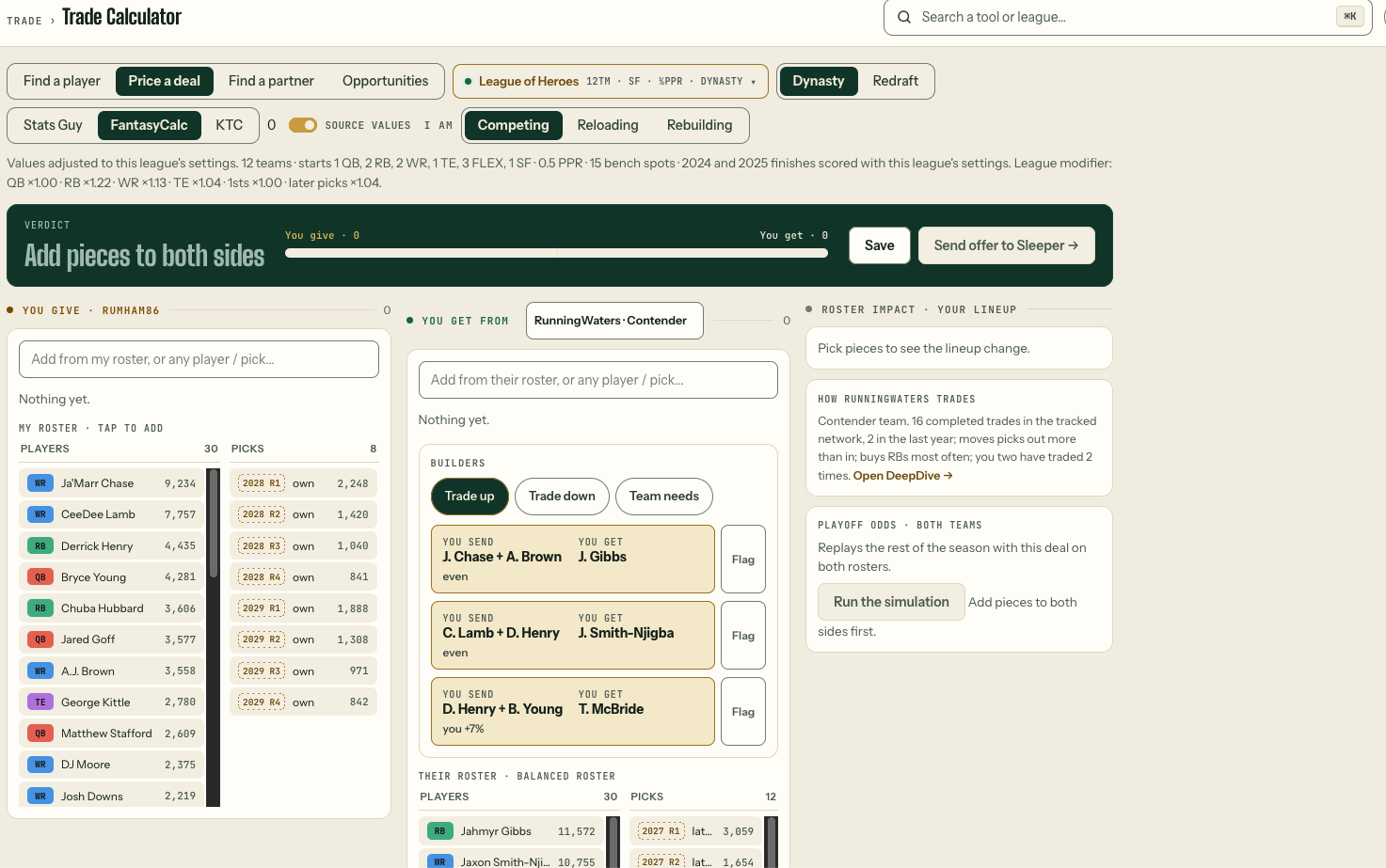Open the League of Heroes league dropdown
1386x868 pixels.
[x=611, y=81]
